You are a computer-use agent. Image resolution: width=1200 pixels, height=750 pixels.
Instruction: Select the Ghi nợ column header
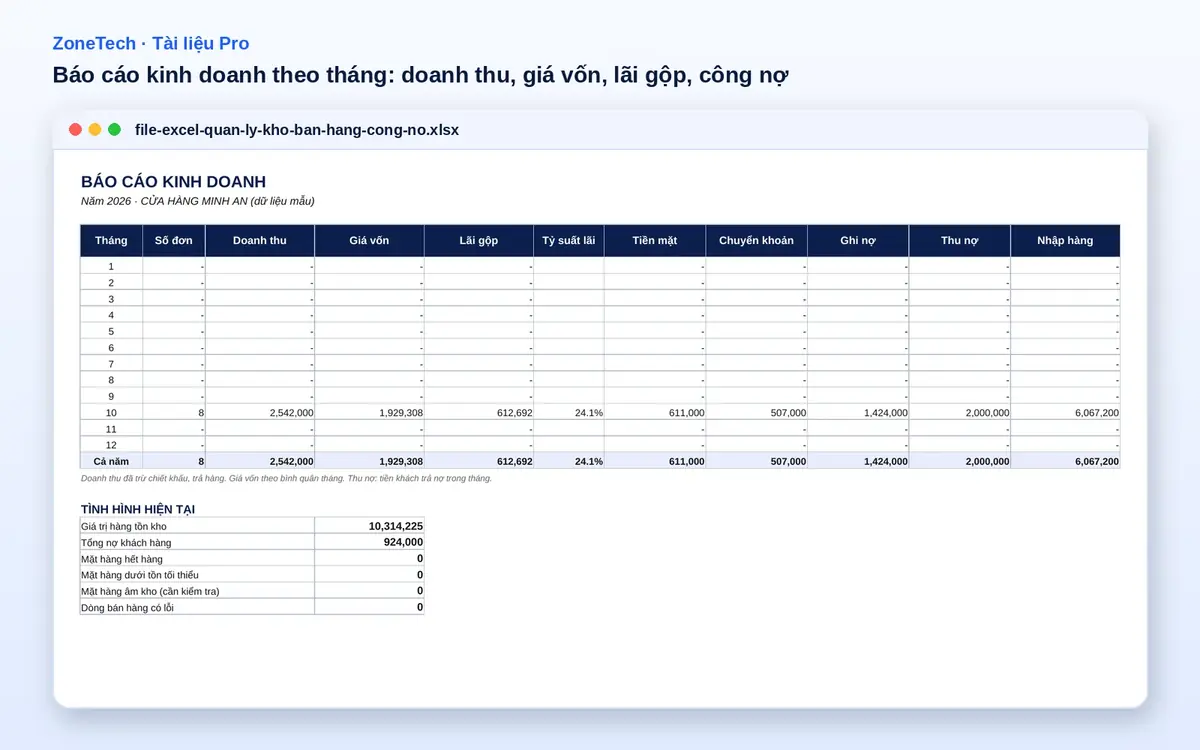858,241
